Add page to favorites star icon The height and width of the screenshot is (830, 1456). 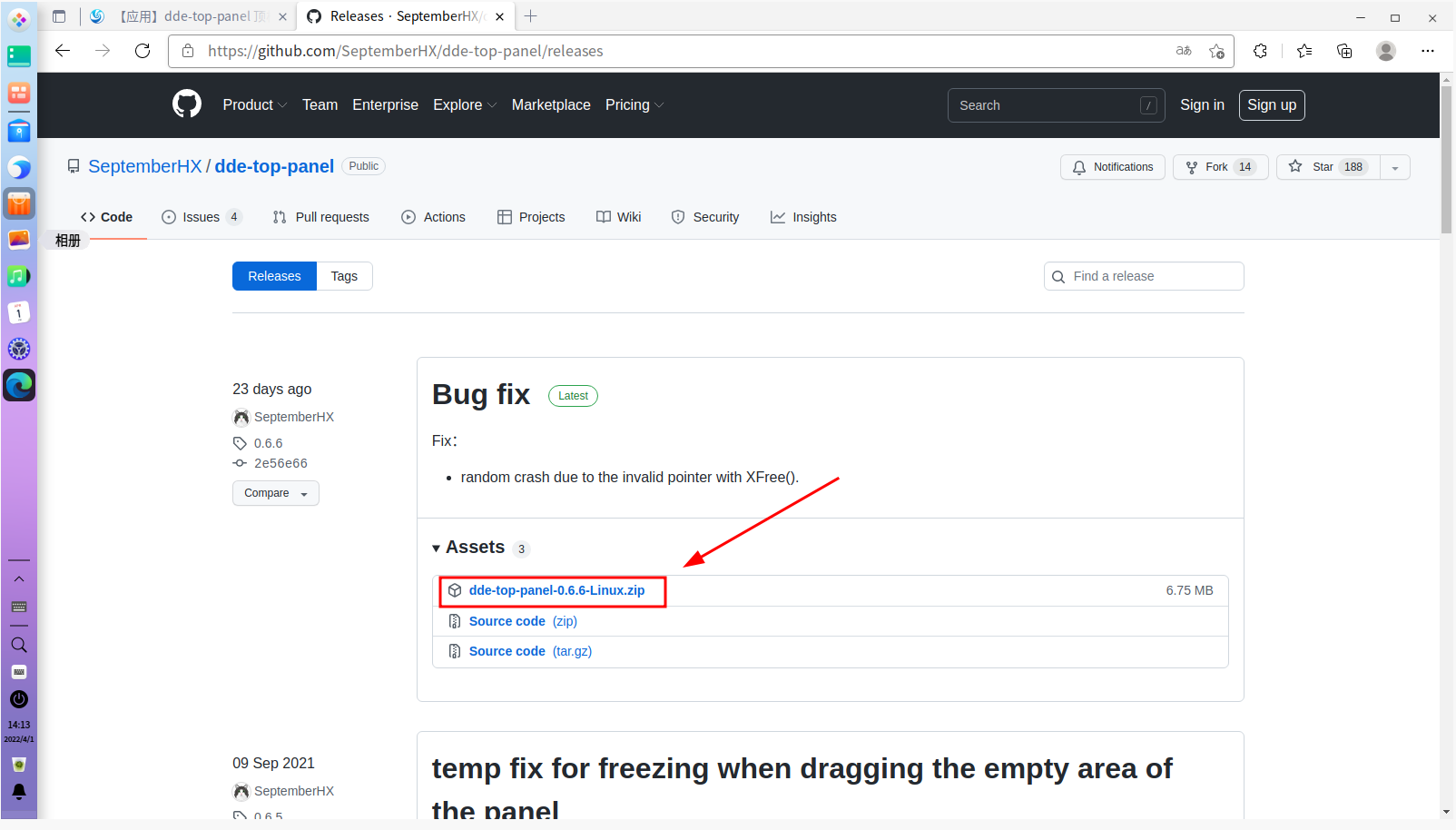pyautogui.click(x=1216, y=51)
